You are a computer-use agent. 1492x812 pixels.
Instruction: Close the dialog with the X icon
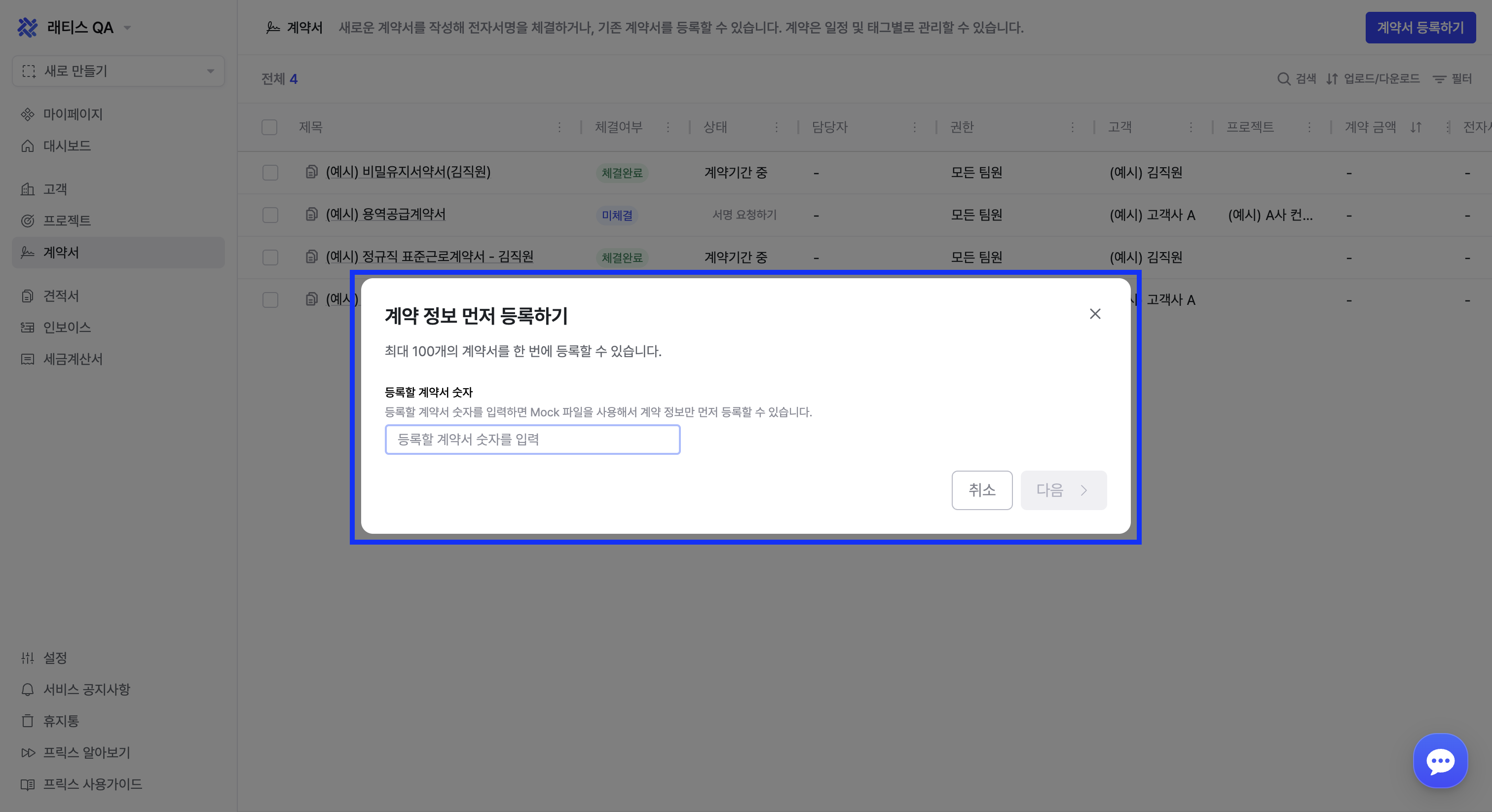(1095, 314)
